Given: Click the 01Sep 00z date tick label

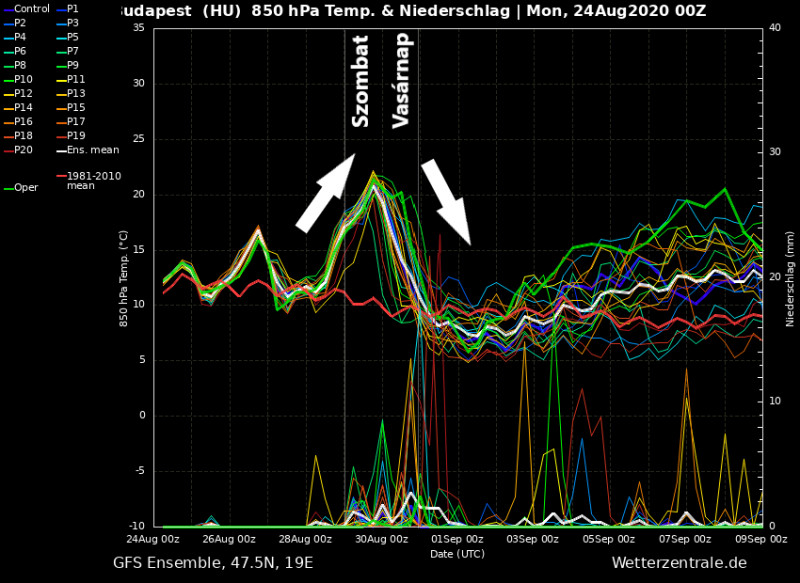Looking at the screenshot, I should coord(457,539).
